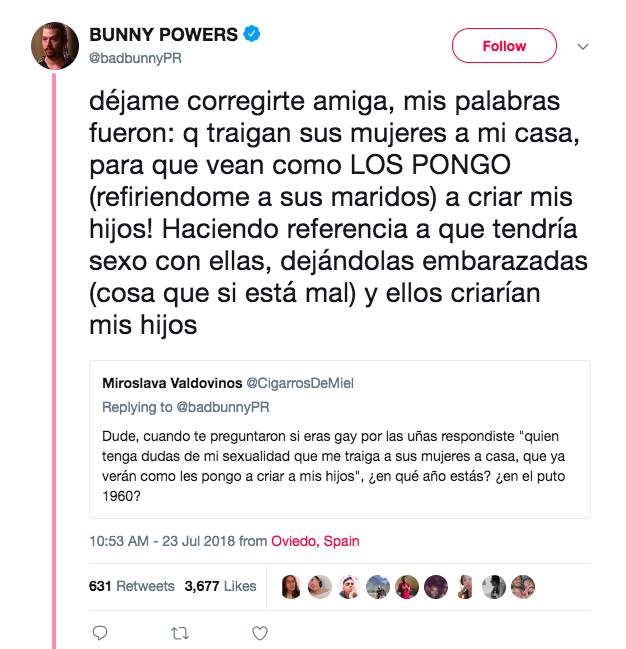Click the blue verified badge

254,35
